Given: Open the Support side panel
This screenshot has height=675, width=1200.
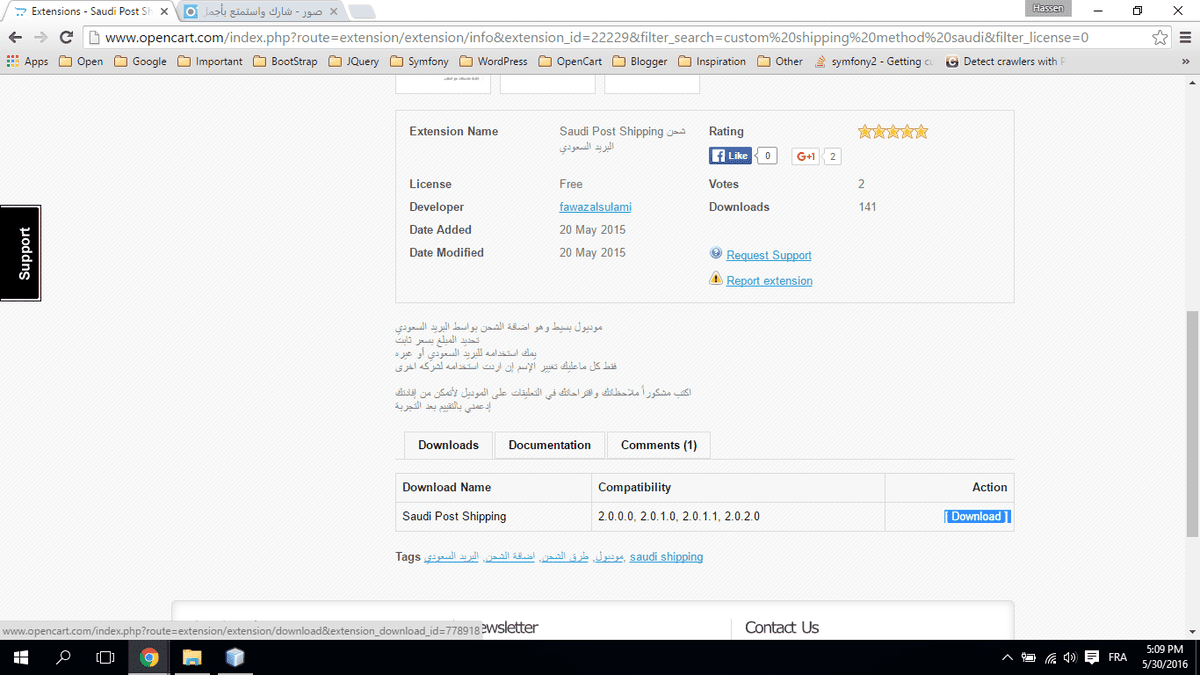Looking at the screenshot, I should pyautogui.click(x=20, y=253).
